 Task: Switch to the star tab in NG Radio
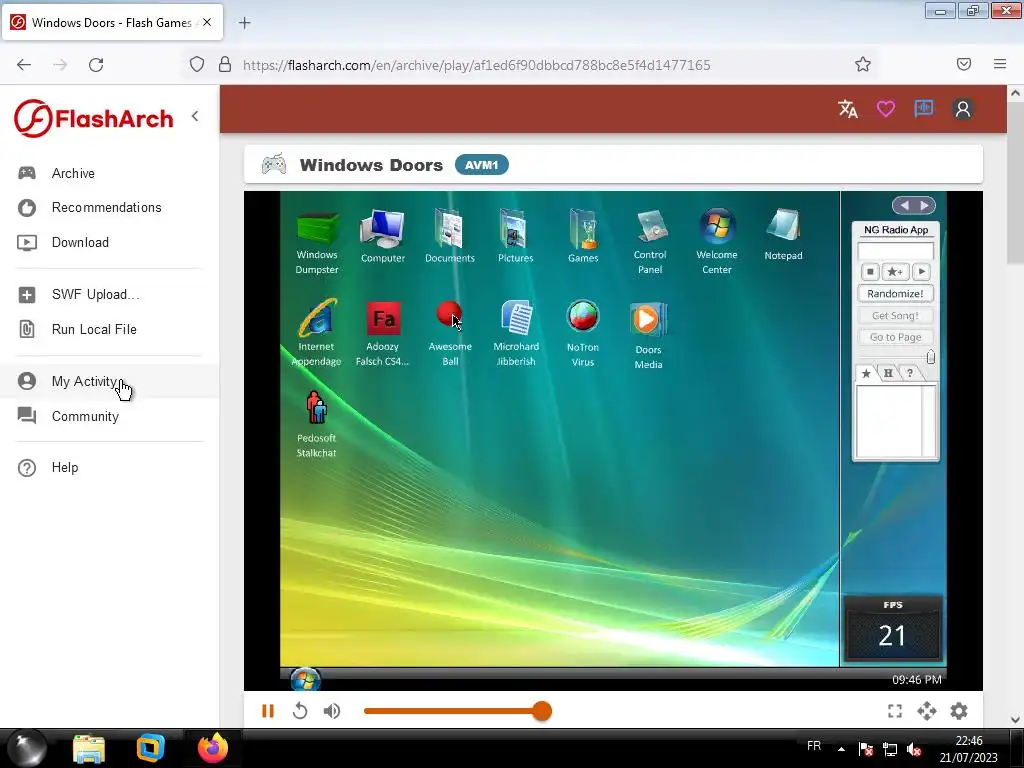tap(866, 374)
